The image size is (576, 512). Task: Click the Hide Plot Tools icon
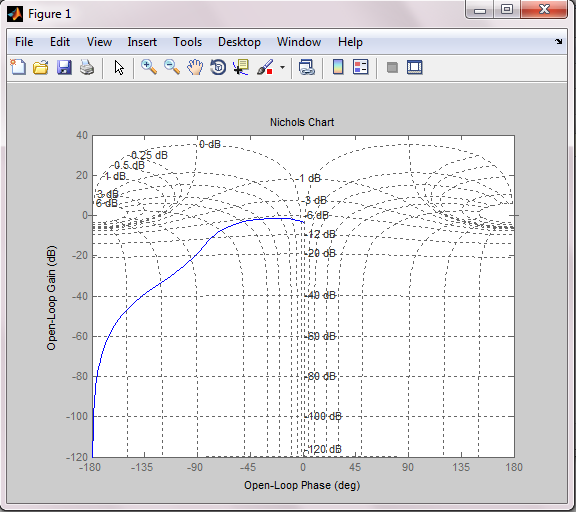pos(392,68)
